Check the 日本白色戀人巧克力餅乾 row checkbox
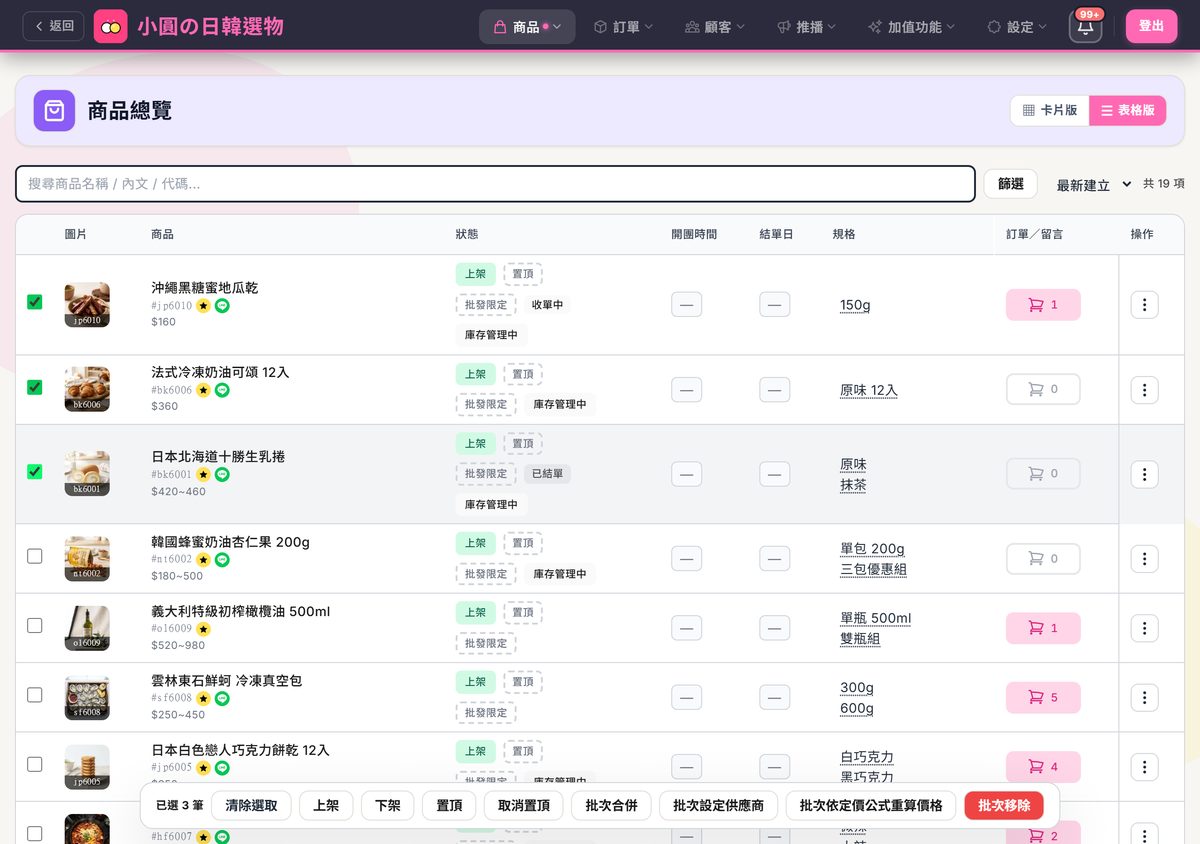Screen dimensions: 1200x844 pyautogui.click(x=35, y=764)
